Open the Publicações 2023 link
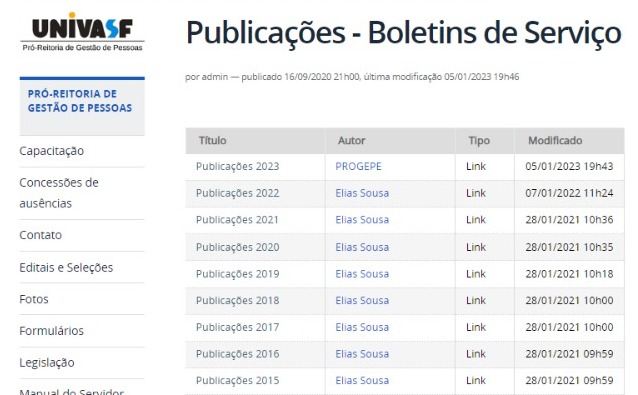Screen dimensions: 638x395 (237, 166)
